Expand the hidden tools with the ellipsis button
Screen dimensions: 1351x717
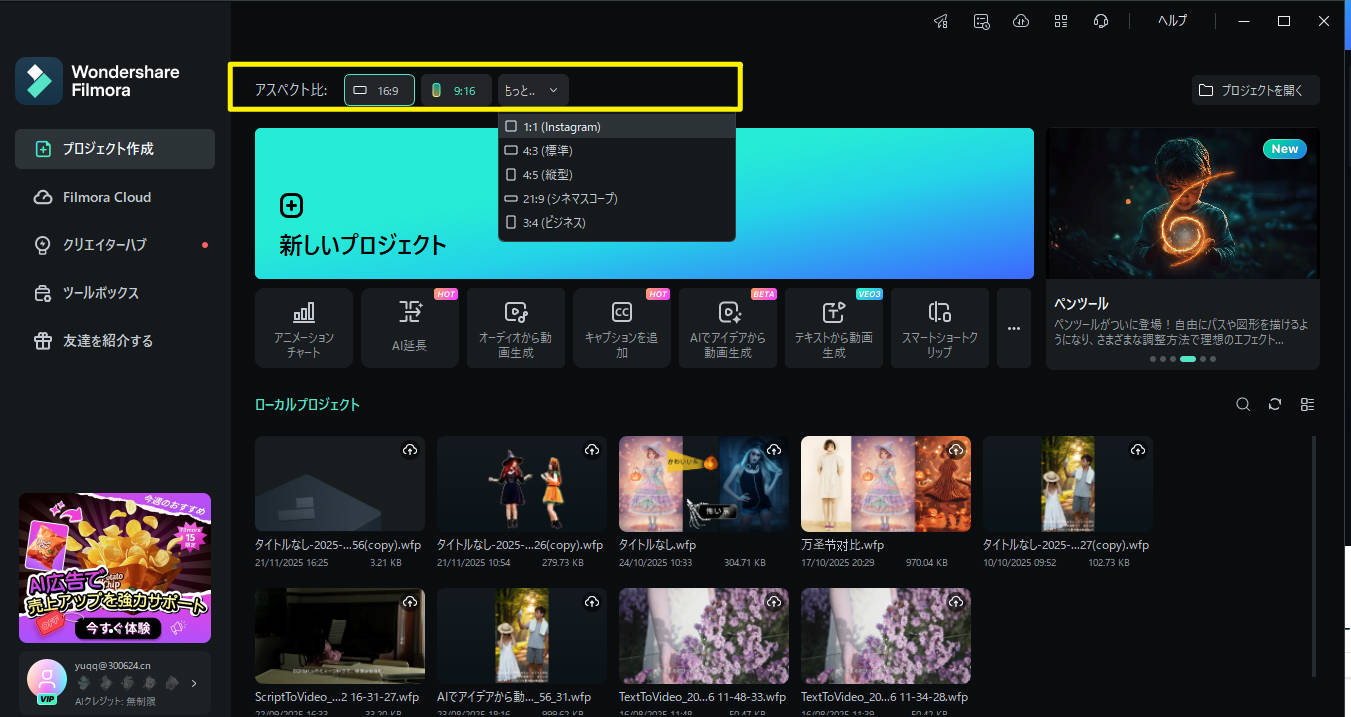point(1013,327)
